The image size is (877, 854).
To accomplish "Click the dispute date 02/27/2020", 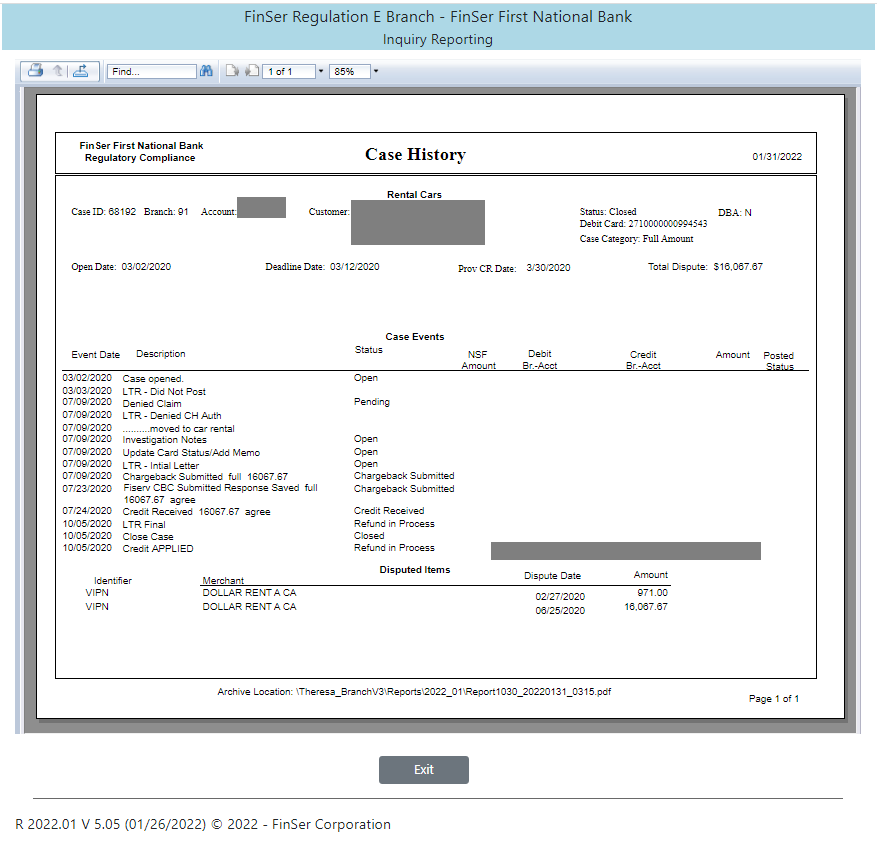I will pos(560,597).
